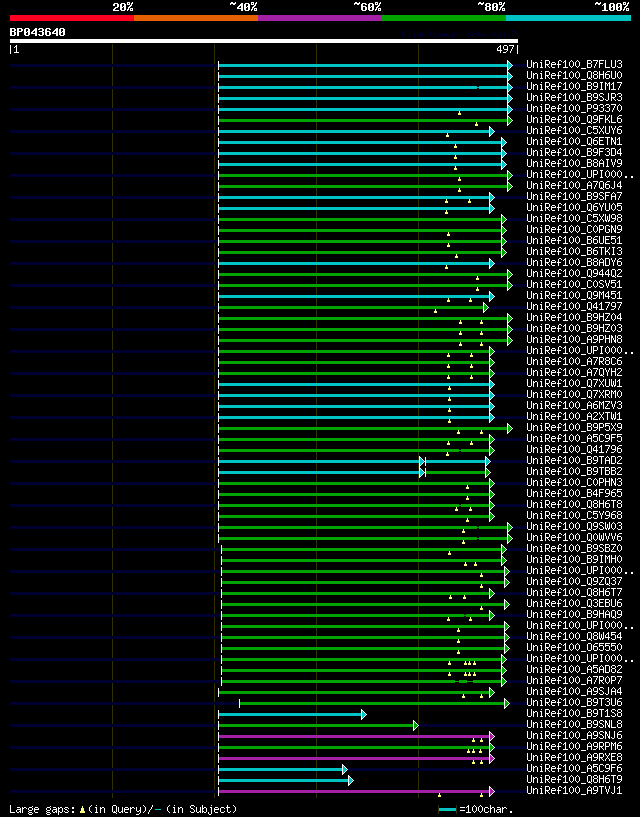Click the 497 query end position label

(x=506, y=49)
